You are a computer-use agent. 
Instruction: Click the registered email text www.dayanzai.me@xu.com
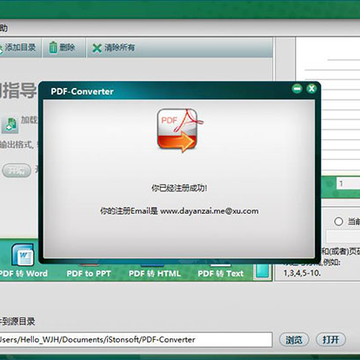(209, 211)
